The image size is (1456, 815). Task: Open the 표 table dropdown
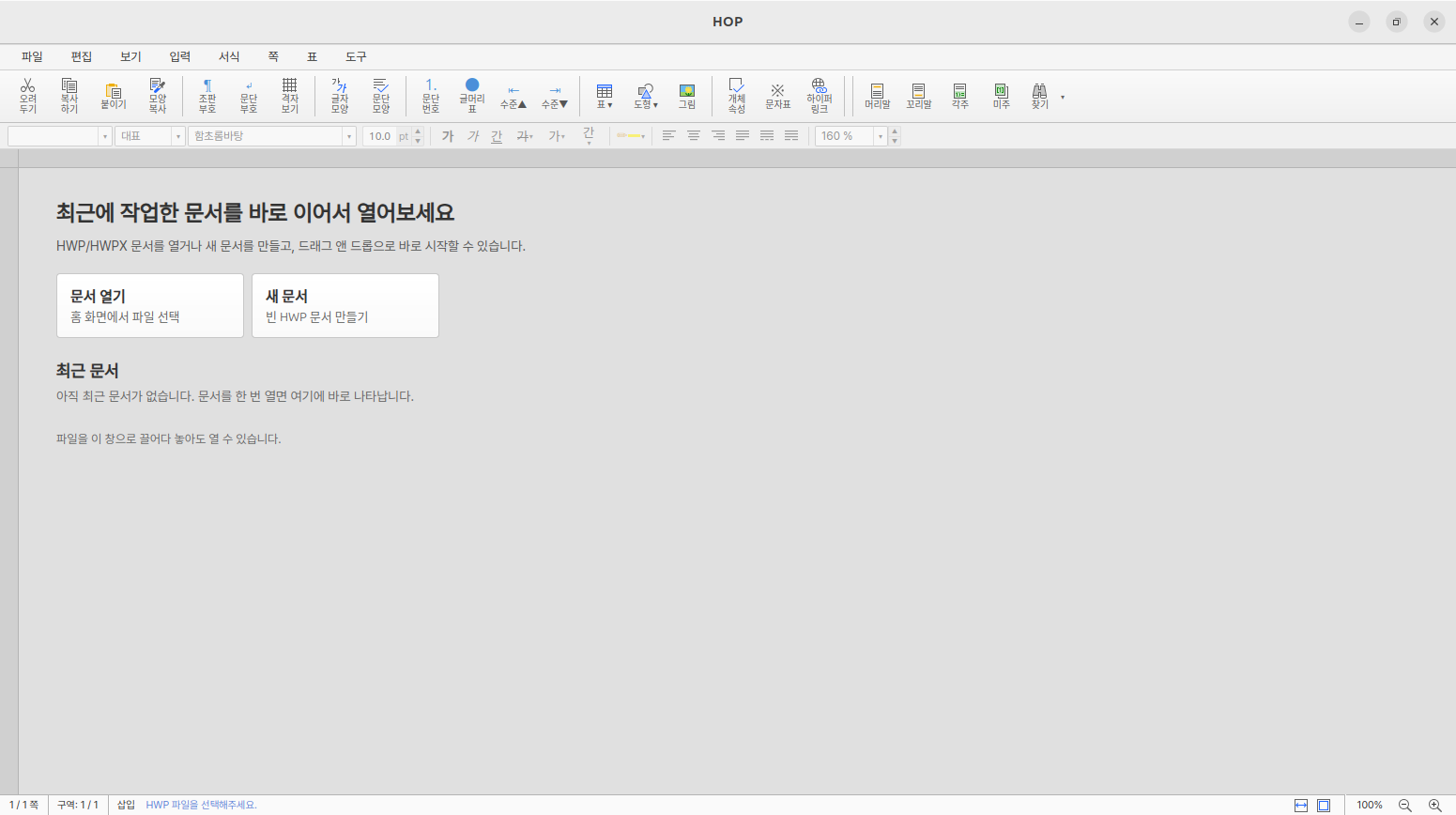pyautogui.click(x=605, y=96)
